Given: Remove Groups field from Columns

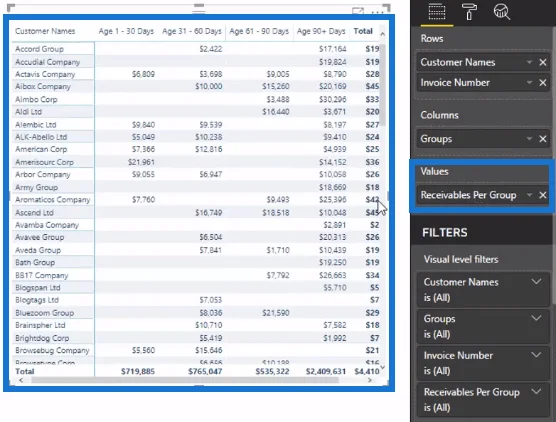Looking at the screenshot, I should click(543, 139).
